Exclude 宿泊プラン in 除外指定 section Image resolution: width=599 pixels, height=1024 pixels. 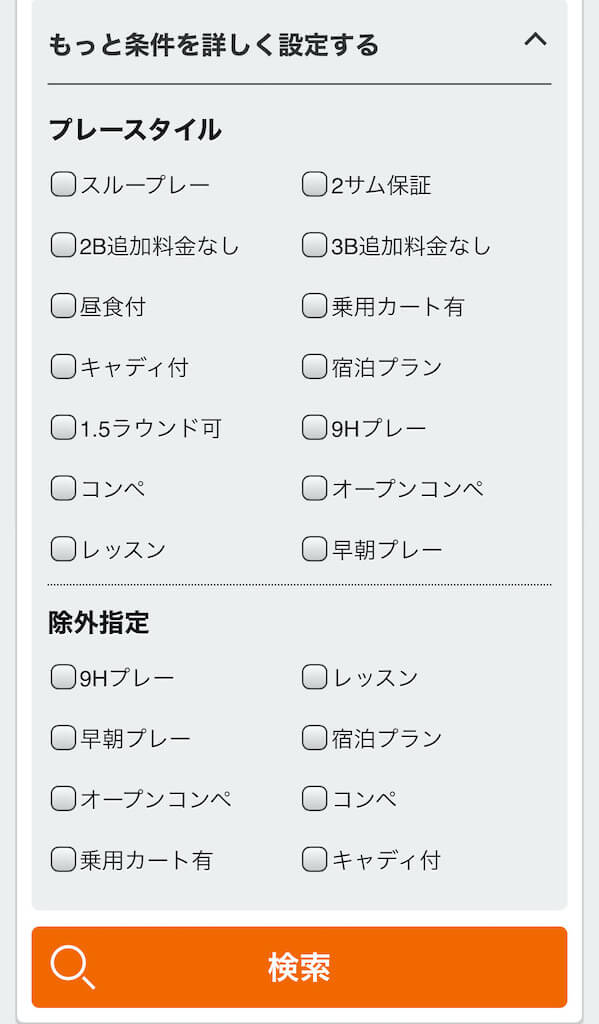(x=314, y=738)
